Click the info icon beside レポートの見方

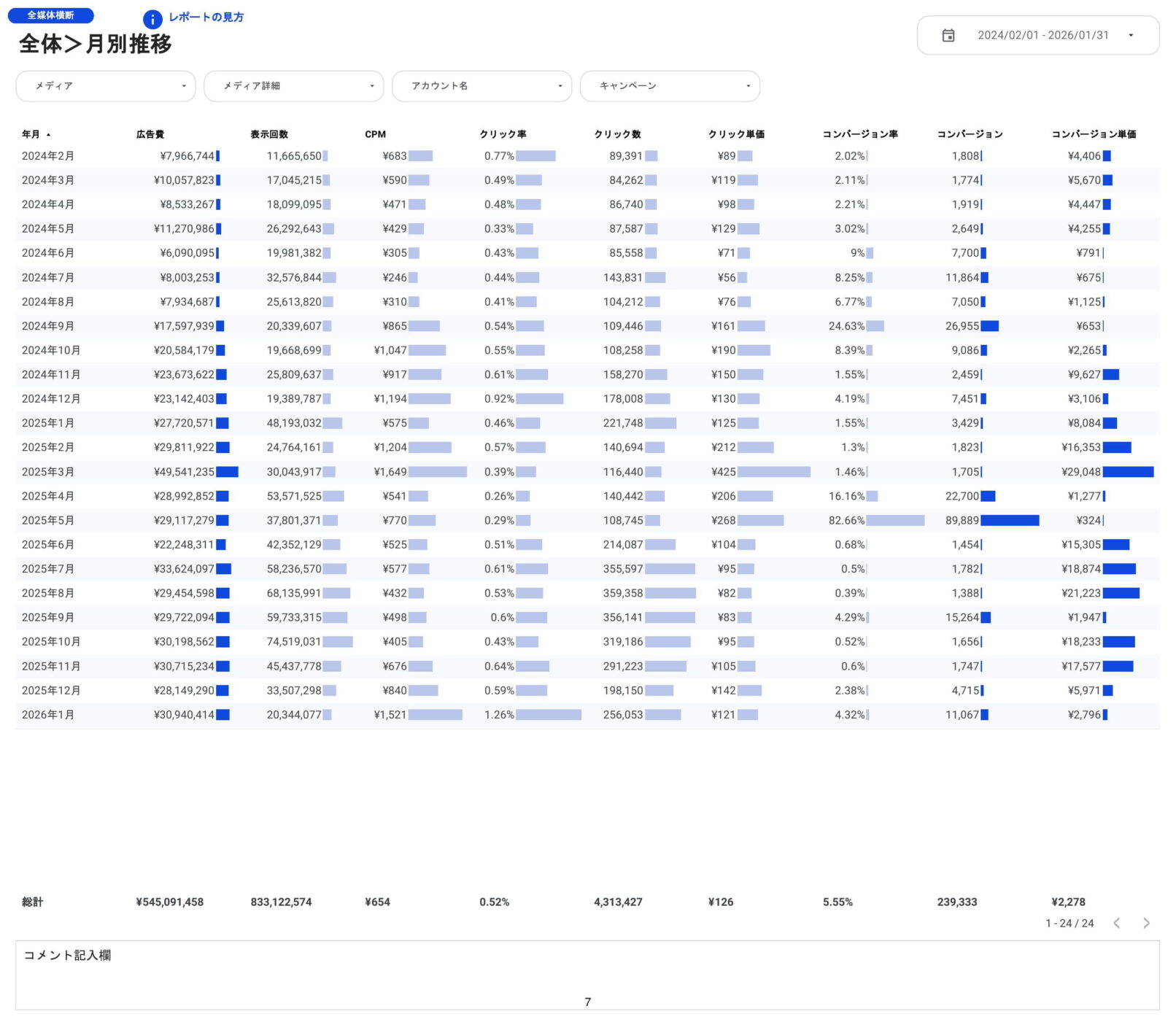[x=152, y=20]
